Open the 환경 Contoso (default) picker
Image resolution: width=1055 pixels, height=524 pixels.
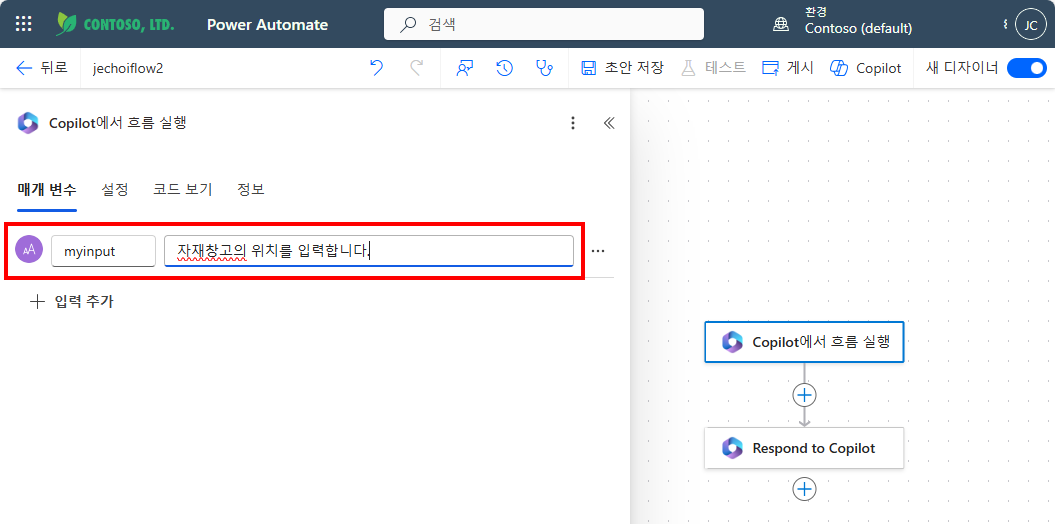coord(858,21)
